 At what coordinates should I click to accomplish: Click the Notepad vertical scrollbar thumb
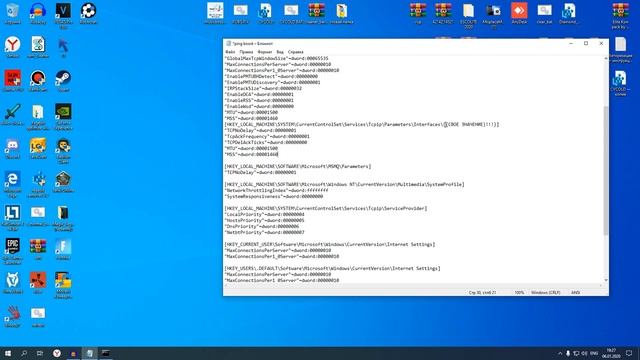606,170
